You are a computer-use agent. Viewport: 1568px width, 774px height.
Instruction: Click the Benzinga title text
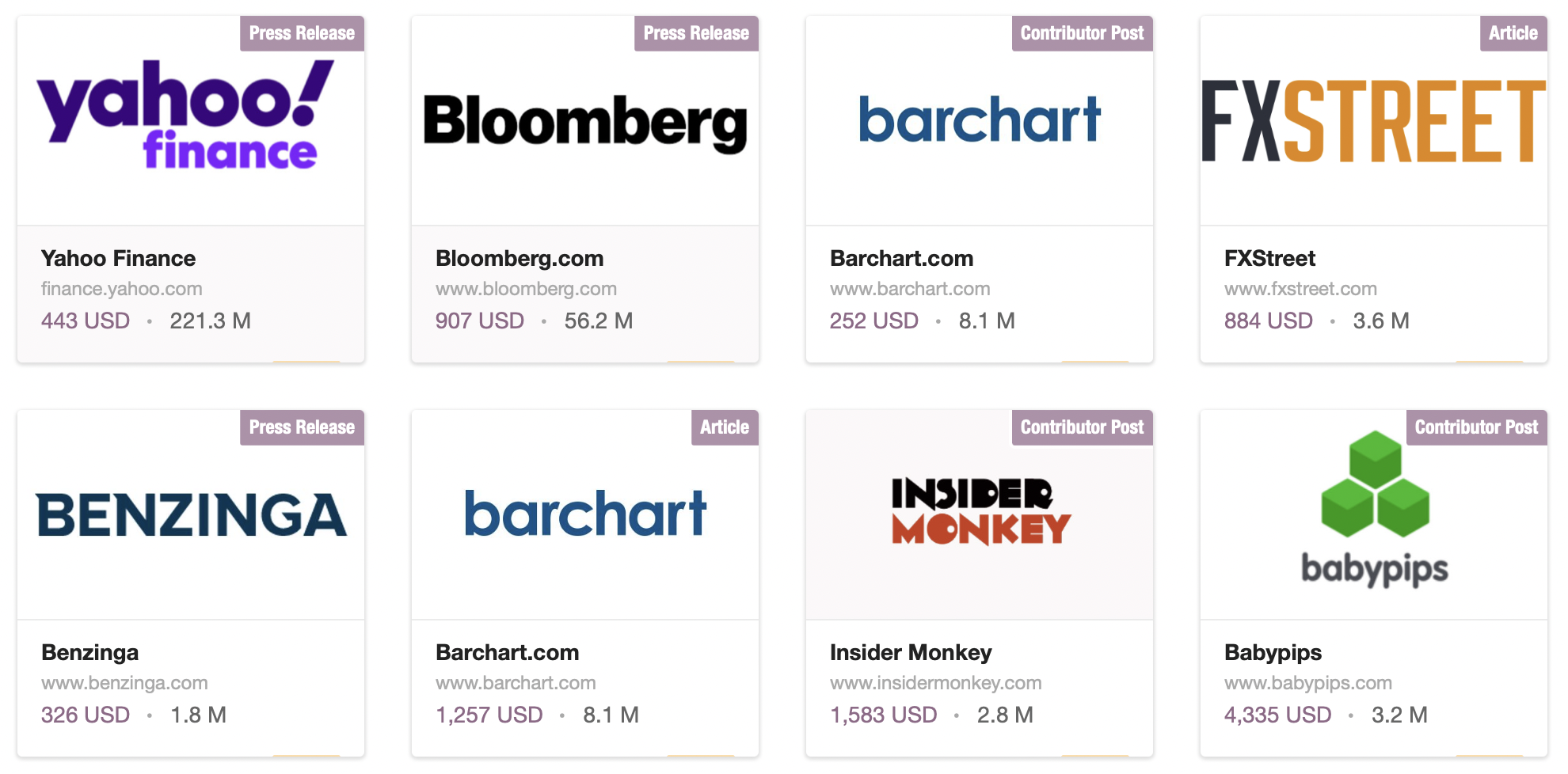90,652
